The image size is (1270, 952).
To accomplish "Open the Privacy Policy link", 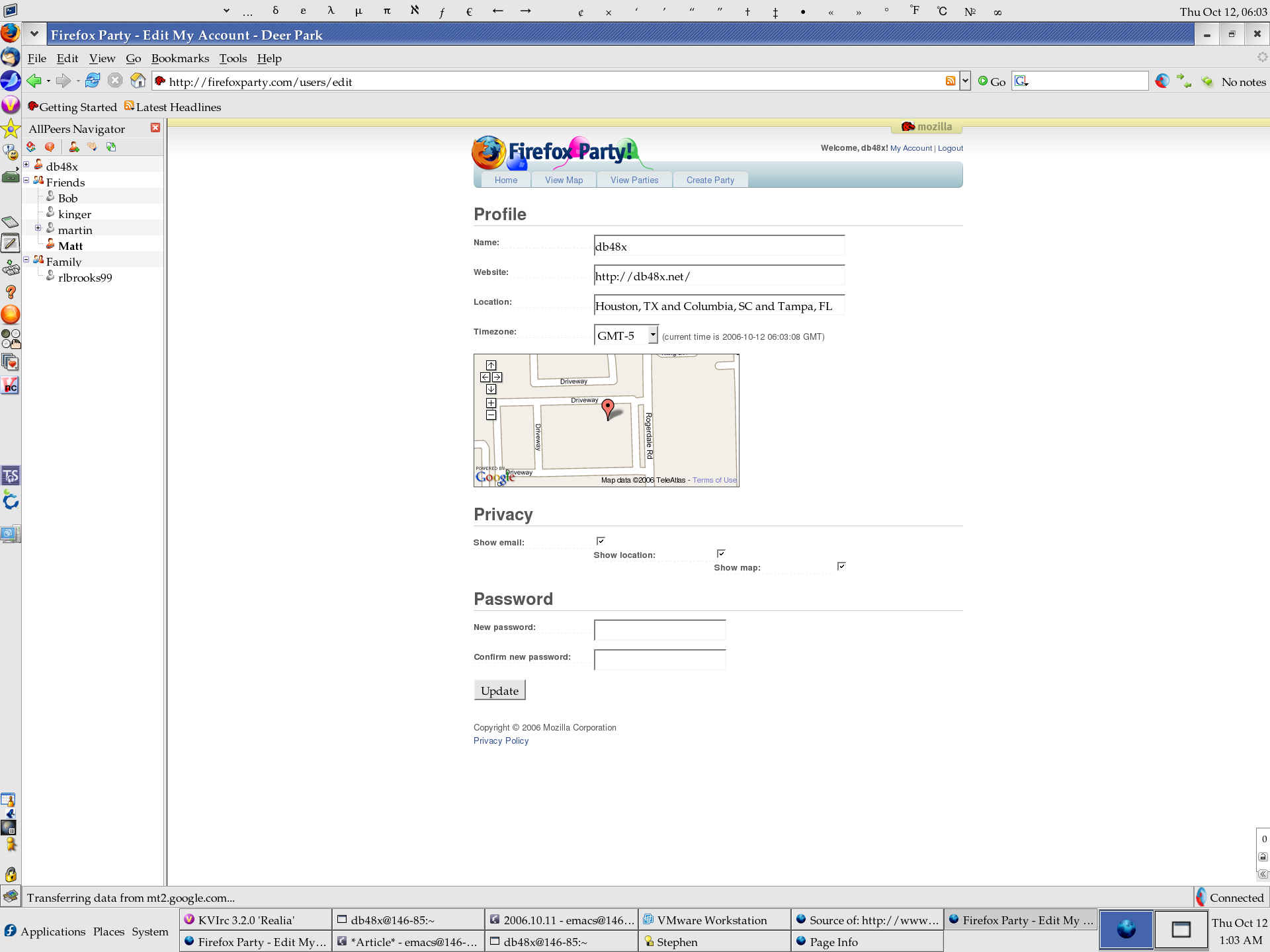I will click(x=501, y=740).
